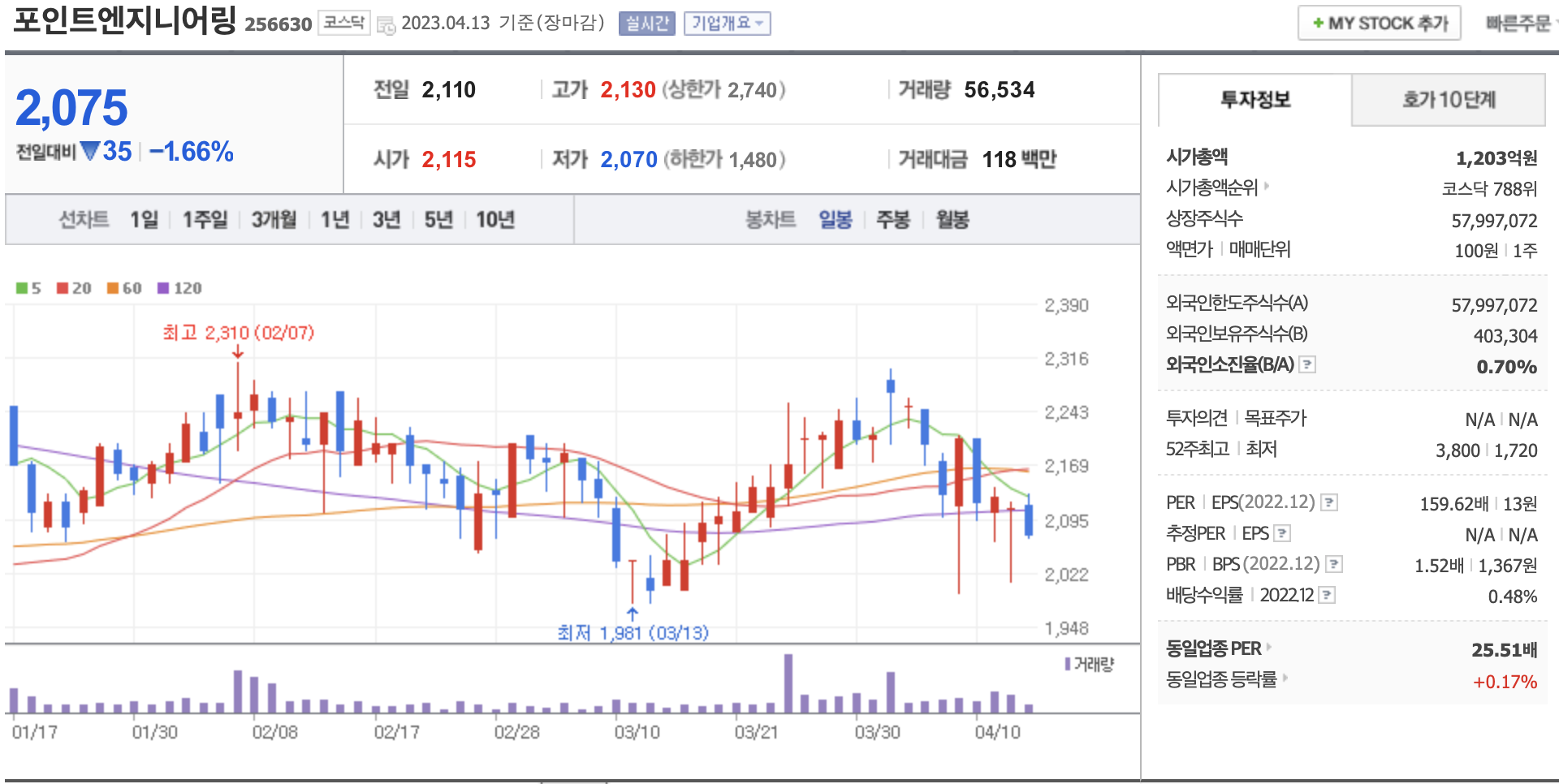Click the help icon beside 배당수익률 2022.12

tap(1327, 595)
